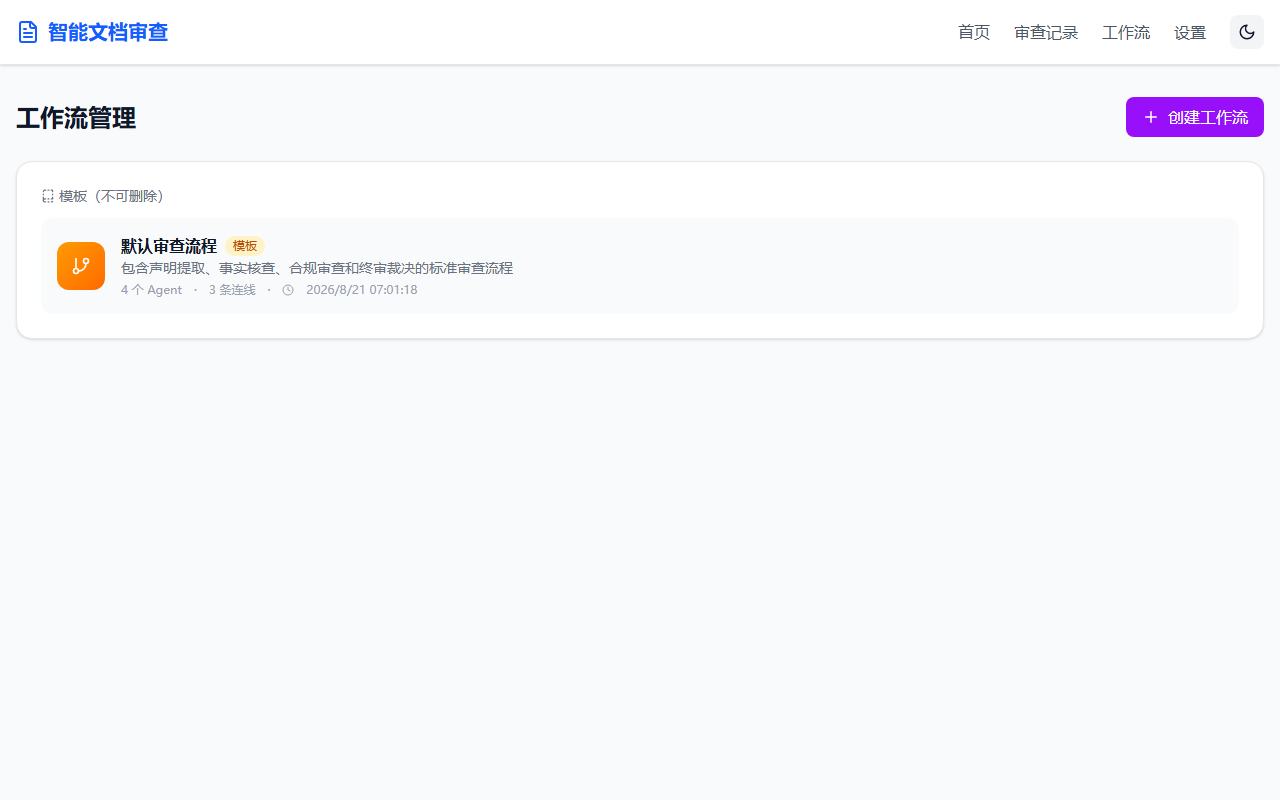Image resolution: width=1280 pixels, height=800 pixels.
Task: Click 创建工作流 button
Action: pos(1195,117)
